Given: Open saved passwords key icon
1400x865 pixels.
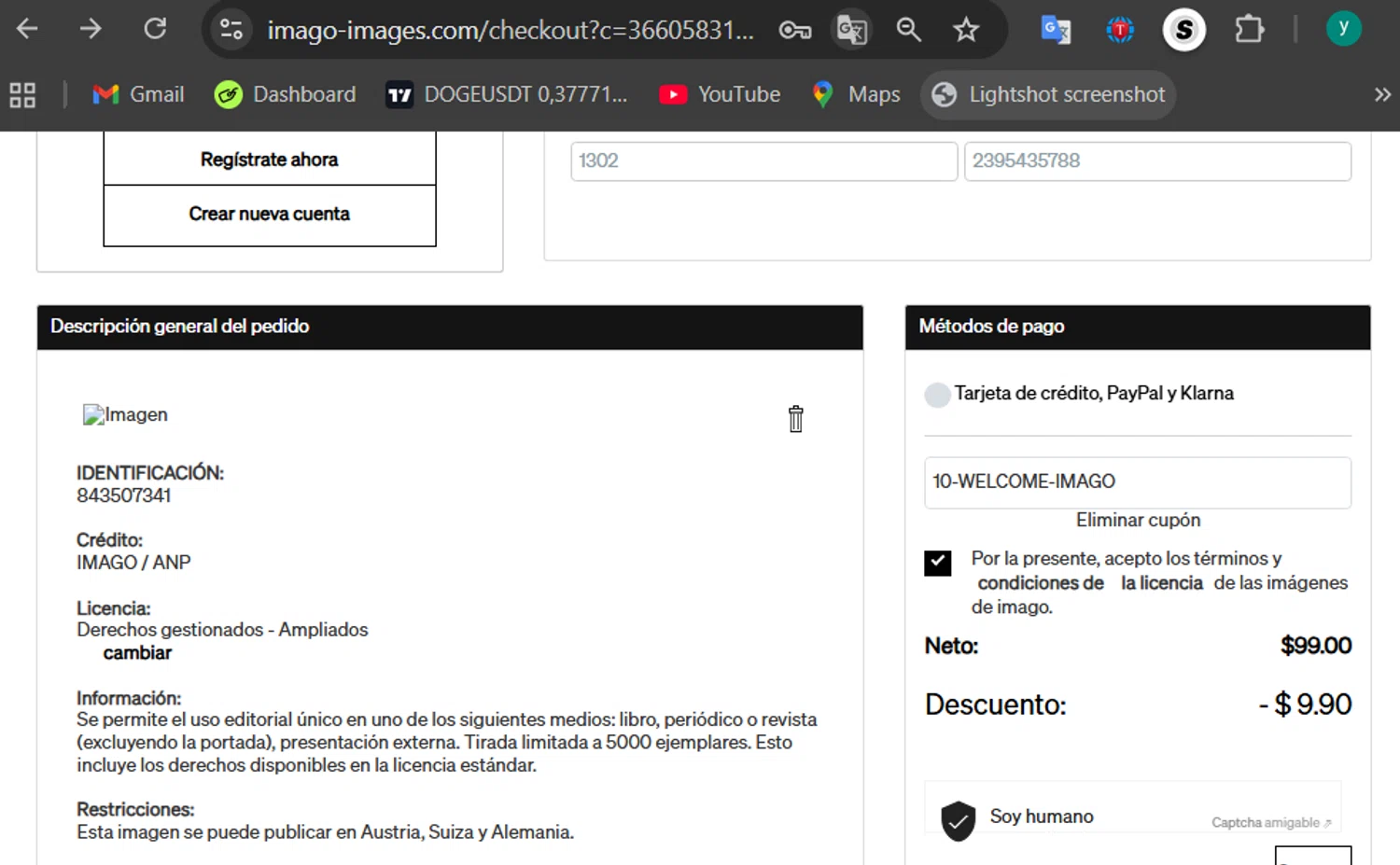Looking at the screenshot, I should click(x=794, y=30).
